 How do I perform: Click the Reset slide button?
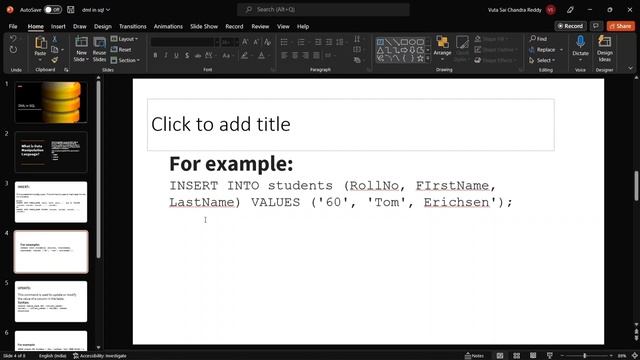point(121,50)
